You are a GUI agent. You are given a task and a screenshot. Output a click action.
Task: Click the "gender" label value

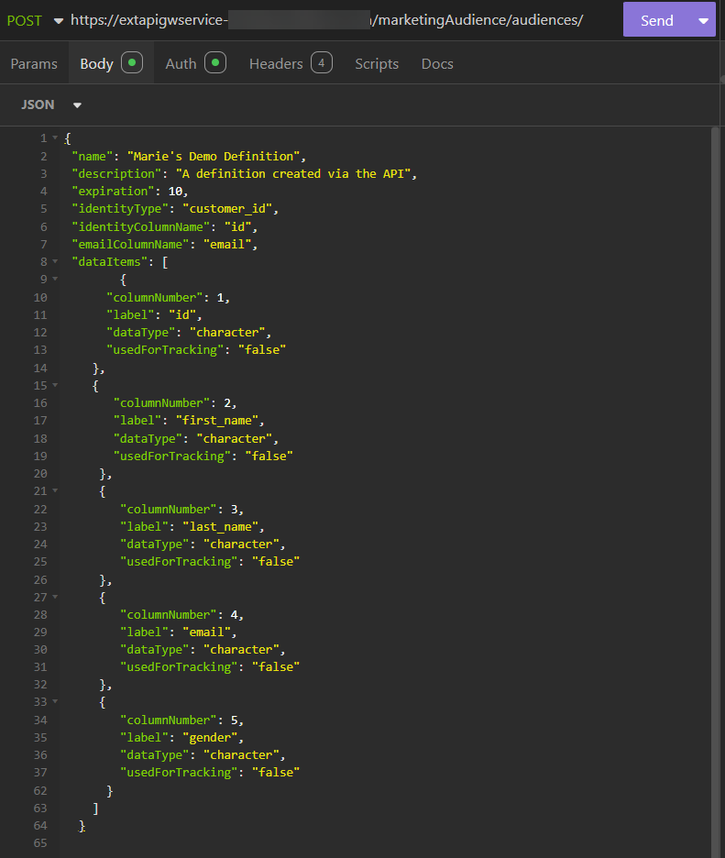(x=210, y=738)
